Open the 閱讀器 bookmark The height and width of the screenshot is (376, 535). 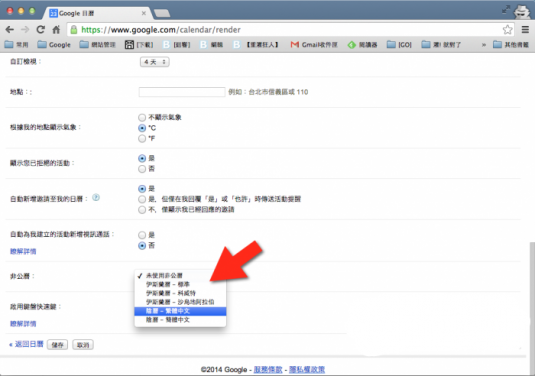[x=363, y=45]
